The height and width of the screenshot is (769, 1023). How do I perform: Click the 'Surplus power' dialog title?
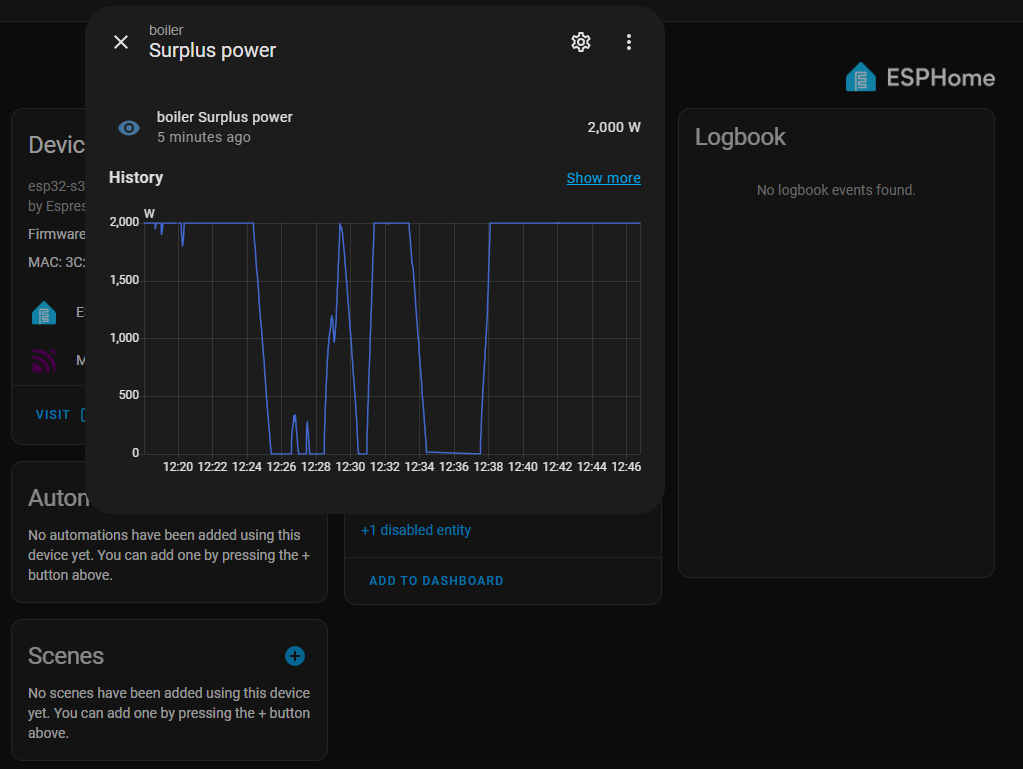(x=213, y=50)
